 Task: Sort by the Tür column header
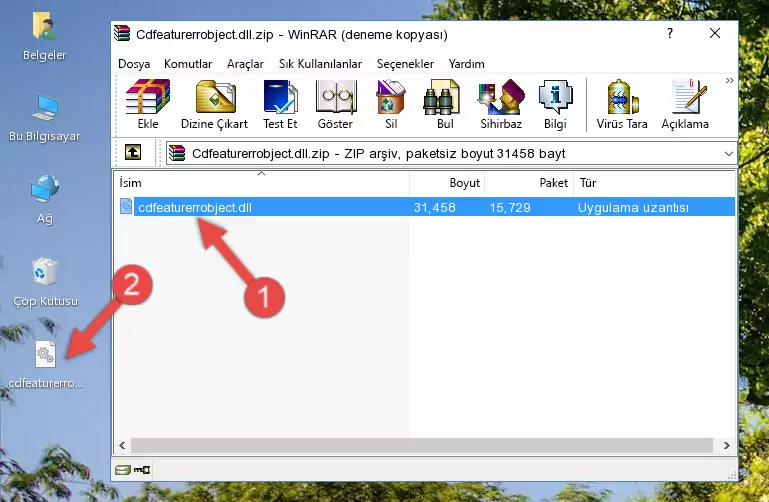click(654, 183)
